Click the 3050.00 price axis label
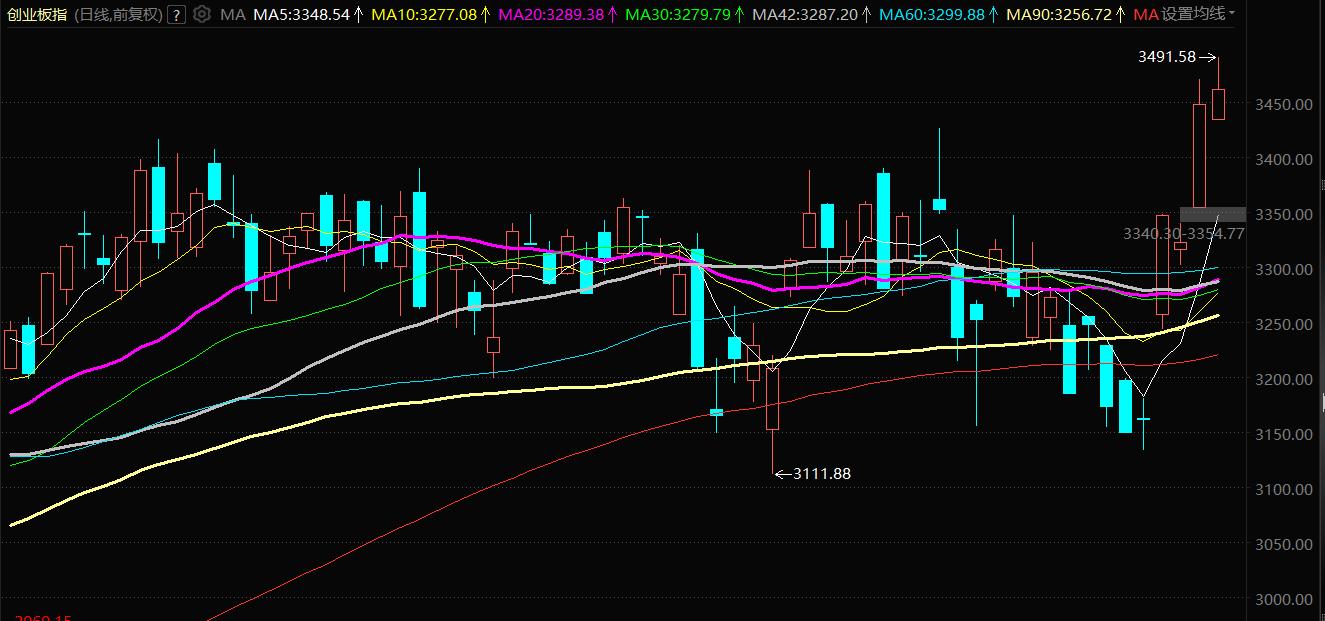Image resolution: width=1325 pixels, height=621 pixels. coord(1283,544)
